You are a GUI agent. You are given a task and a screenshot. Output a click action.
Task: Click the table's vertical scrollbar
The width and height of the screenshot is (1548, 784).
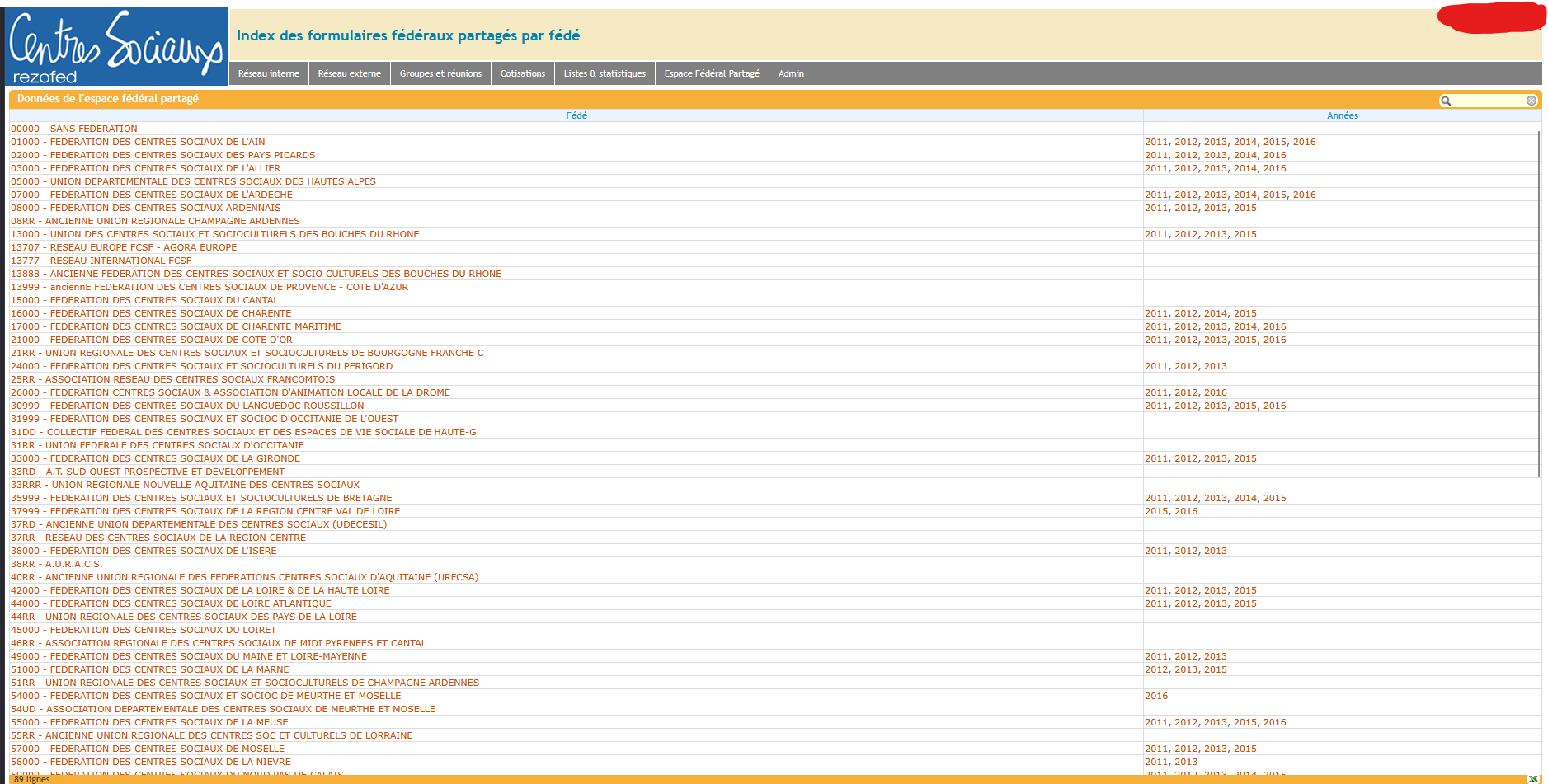click(x=1539, y=303)
